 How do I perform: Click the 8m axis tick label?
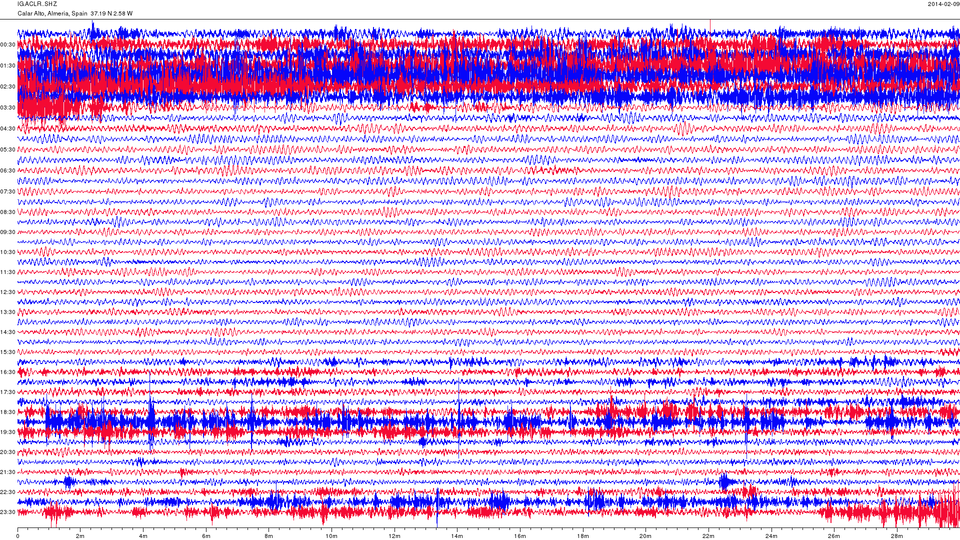269,536
